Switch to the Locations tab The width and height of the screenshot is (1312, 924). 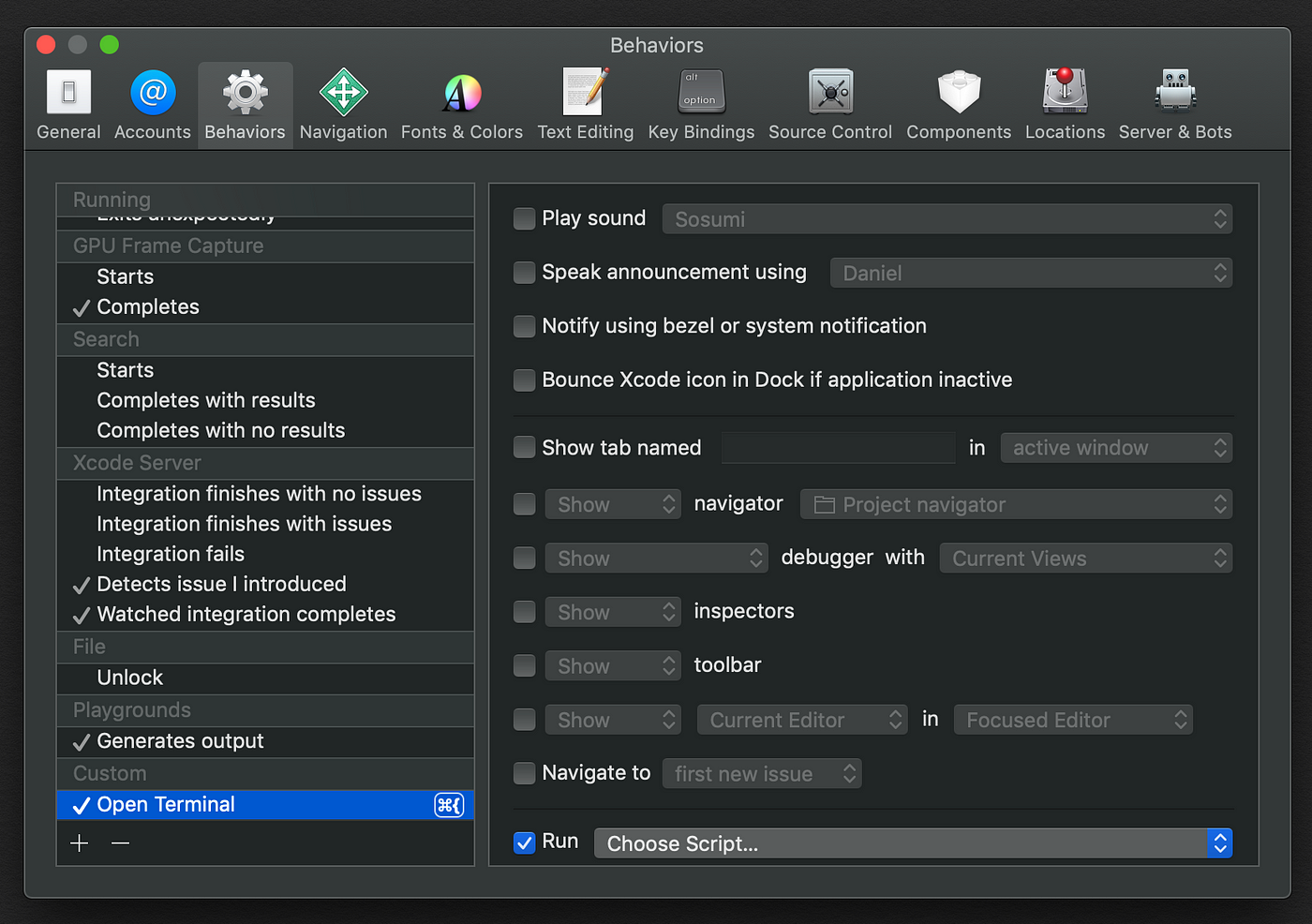click(x=1065, y=105)
